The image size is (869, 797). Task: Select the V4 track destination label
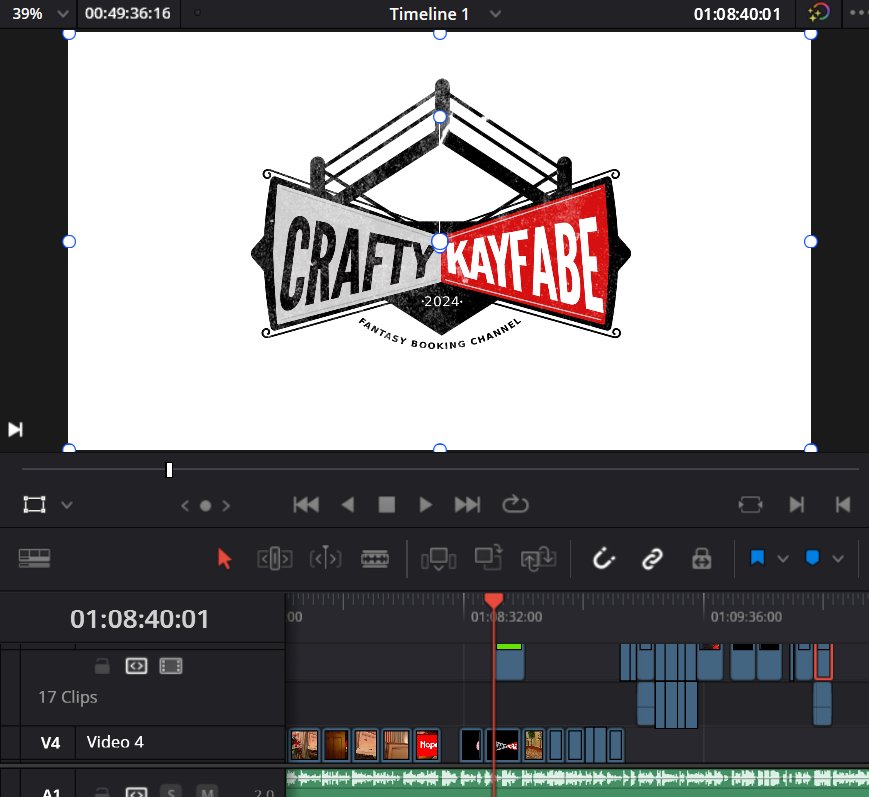[x=50, y=743]
